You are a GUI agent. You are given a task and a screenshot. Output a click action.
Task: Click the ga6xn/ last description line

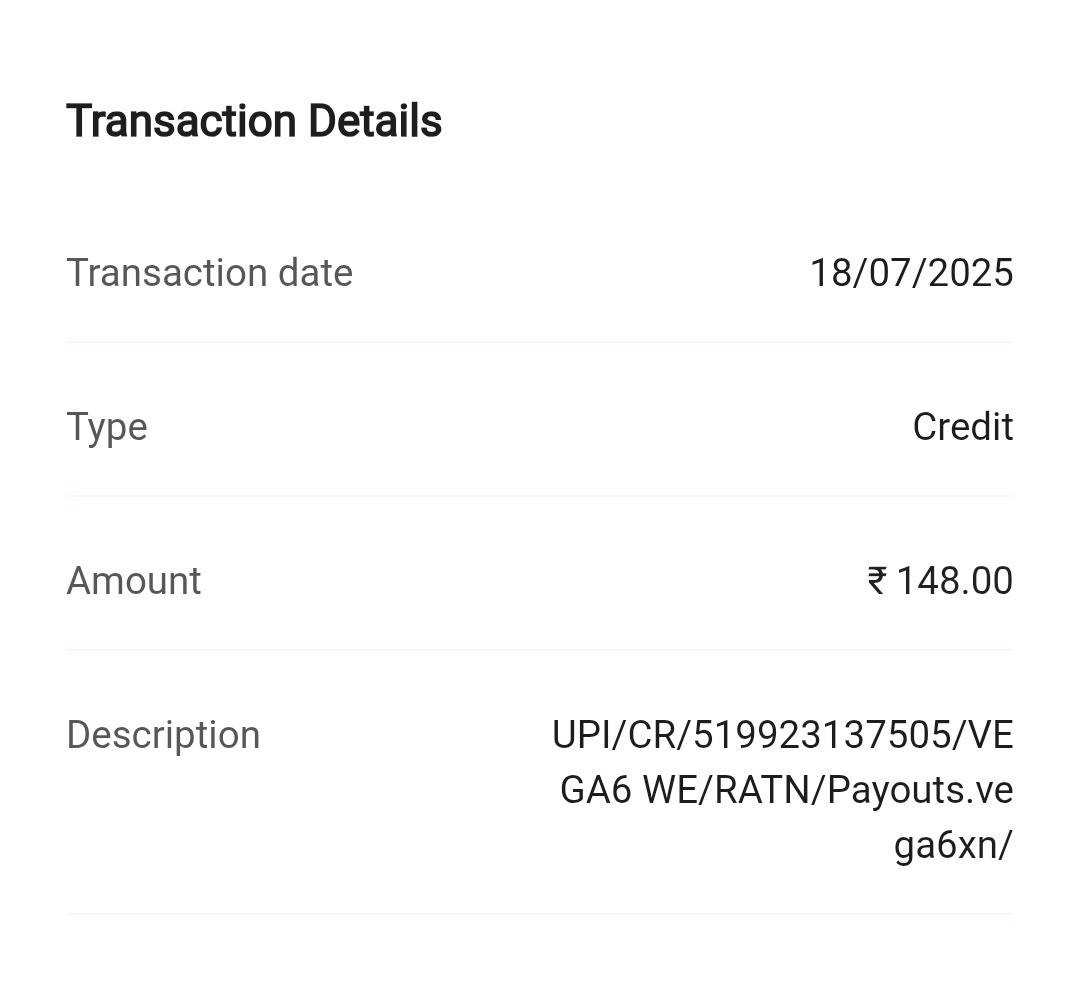[953, 845]
